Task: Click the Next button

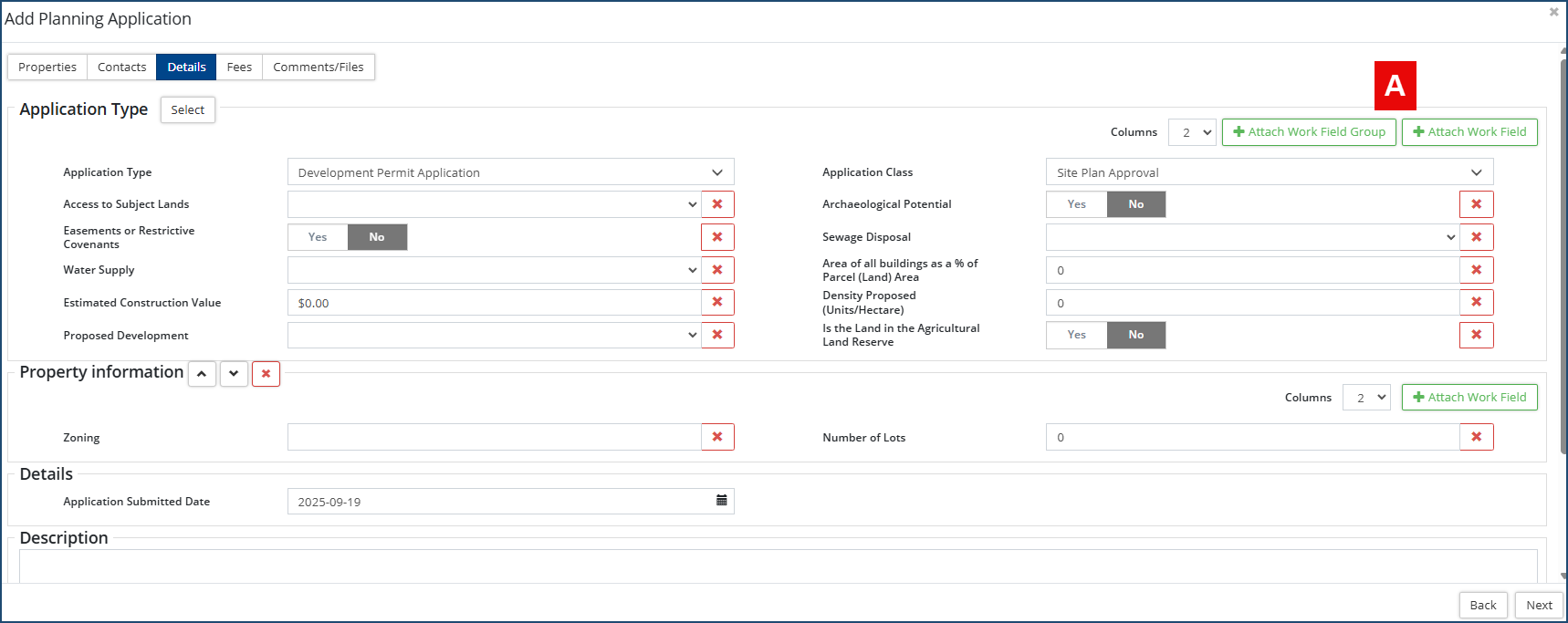Action: click(1539, 605)
